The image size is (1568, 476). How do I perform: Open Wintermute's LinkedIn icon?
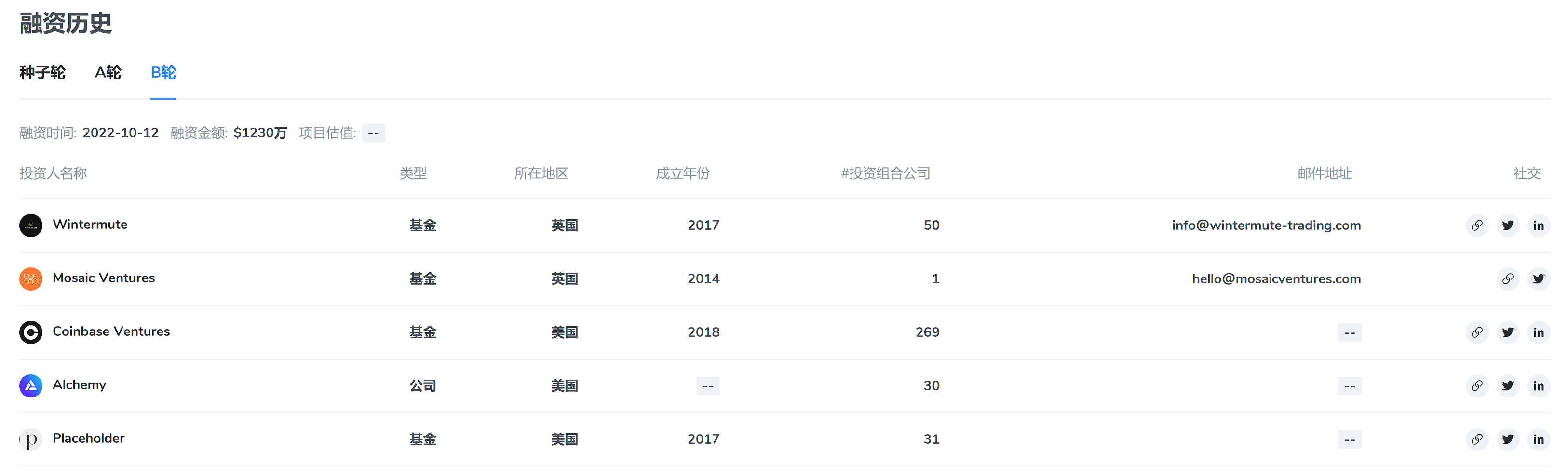pyautogui.click(x=1538, y=225)
